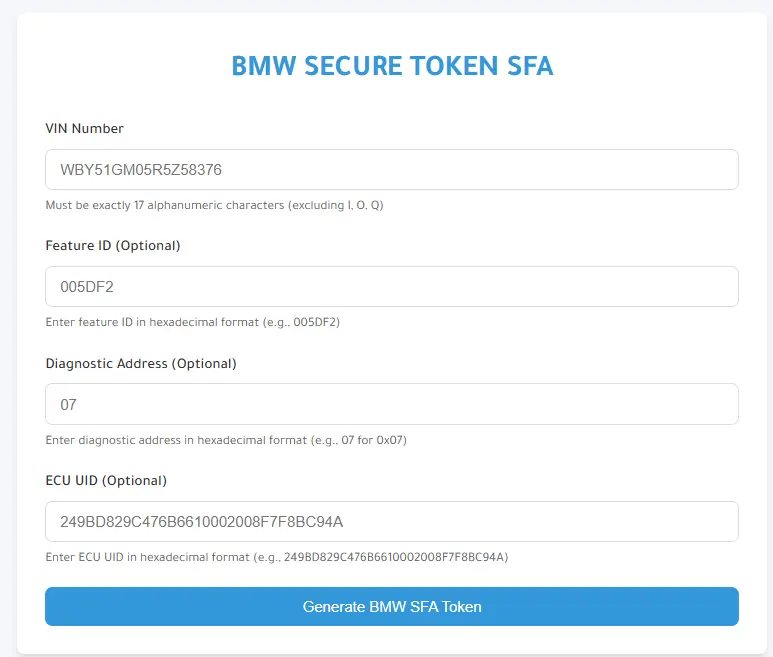Click the 'Feature ID (Optional)' label

click(113, 245)
